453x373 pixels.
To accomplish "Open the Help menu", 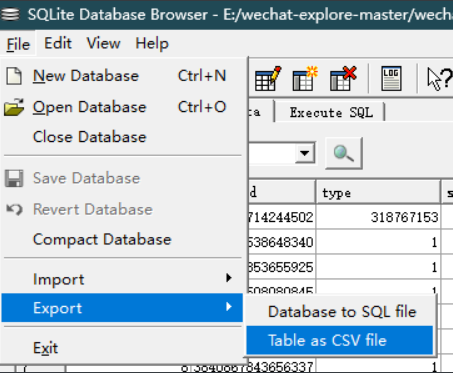I will tap(152, 43).
